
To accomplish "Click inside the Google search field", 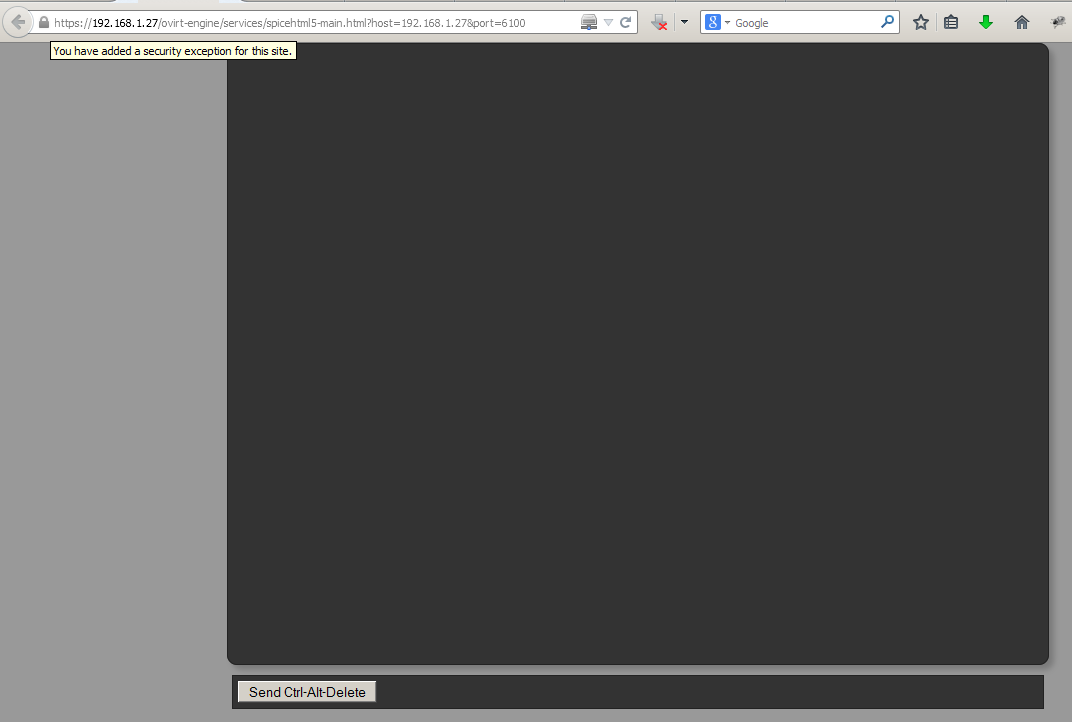I will [800, 22].
